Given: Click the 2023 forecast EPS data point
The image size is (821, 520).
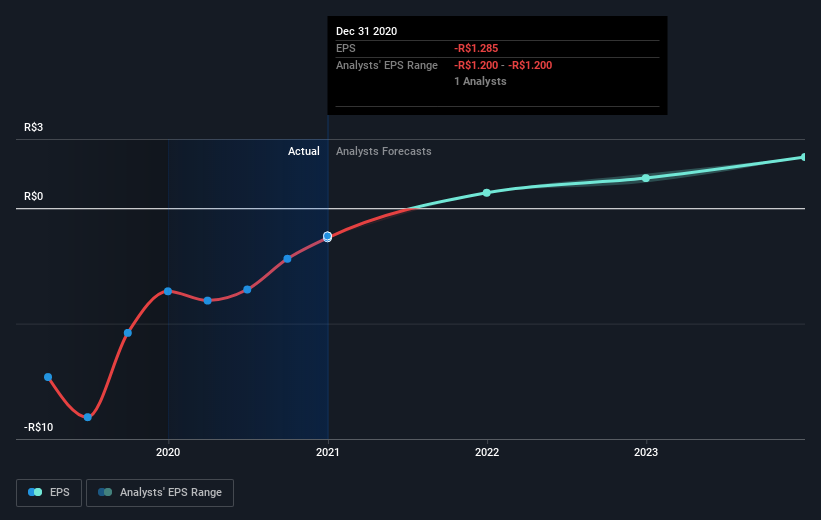Looking at the screenshot, I should pos(646,178).
